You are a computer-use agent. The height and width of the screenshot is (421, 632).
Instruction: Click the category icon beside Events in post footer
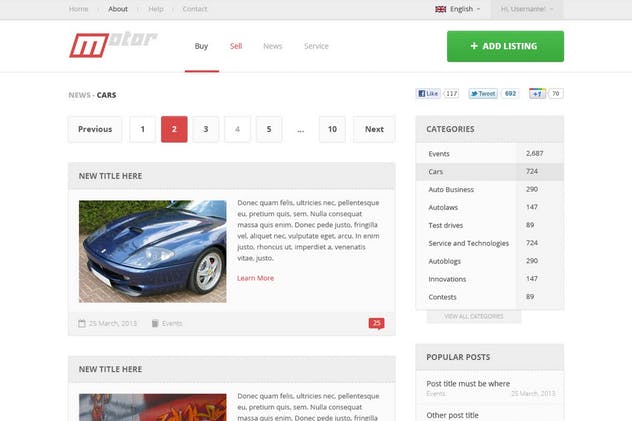[x=155, y=323]
